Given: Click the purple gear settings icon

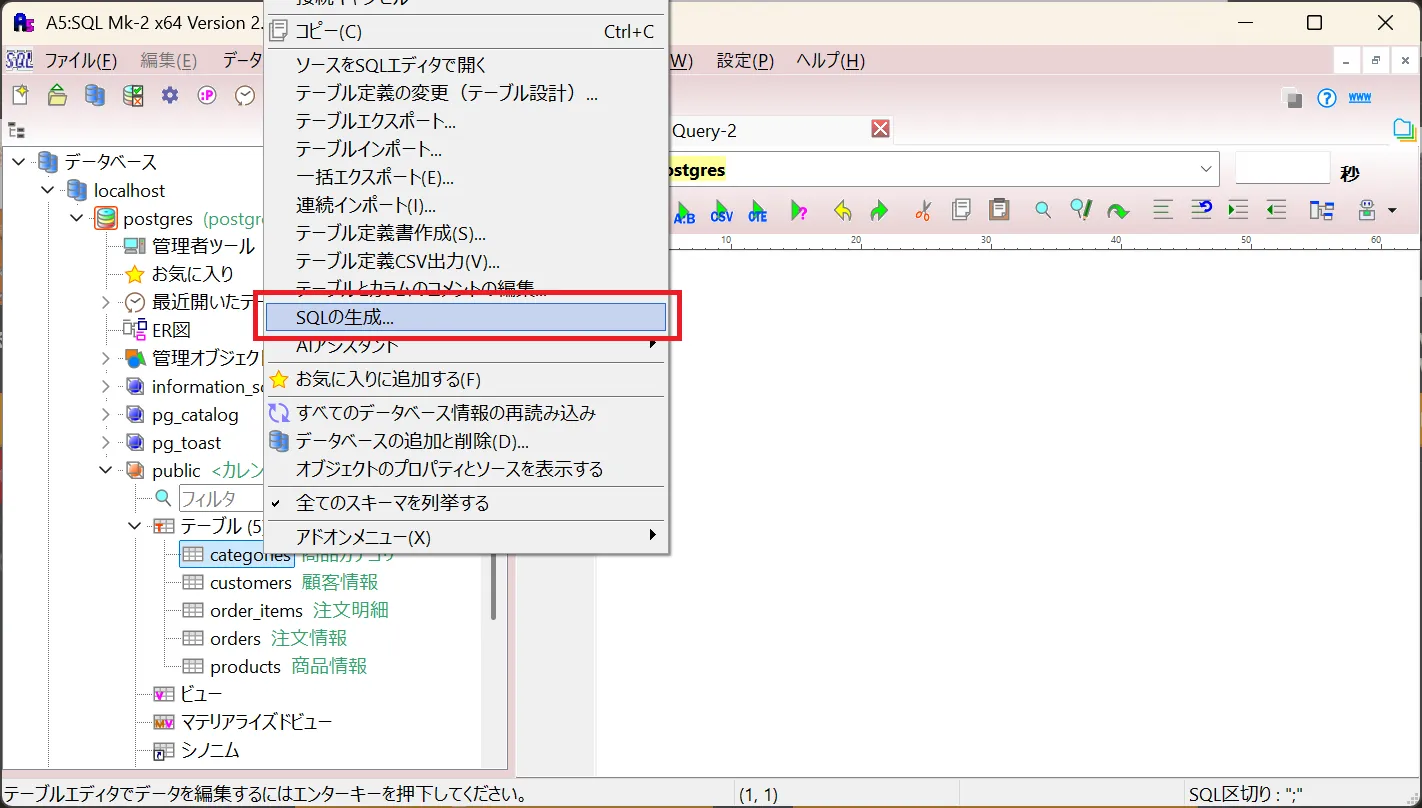Looking at the screenshot, I should 170,95.
